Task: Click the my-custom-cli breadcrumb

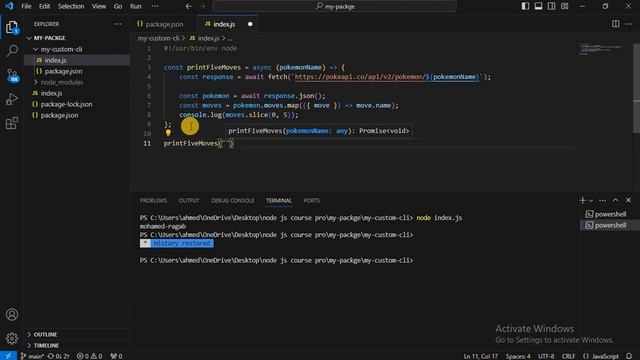Action: pos(158,38)
